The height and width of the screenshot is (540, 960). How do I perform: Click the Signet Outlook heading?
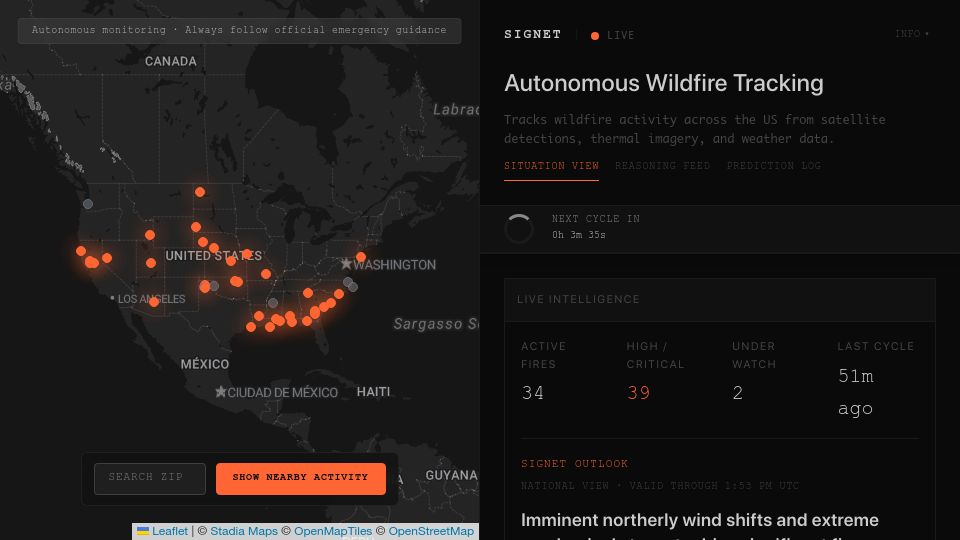click(574, 463)
